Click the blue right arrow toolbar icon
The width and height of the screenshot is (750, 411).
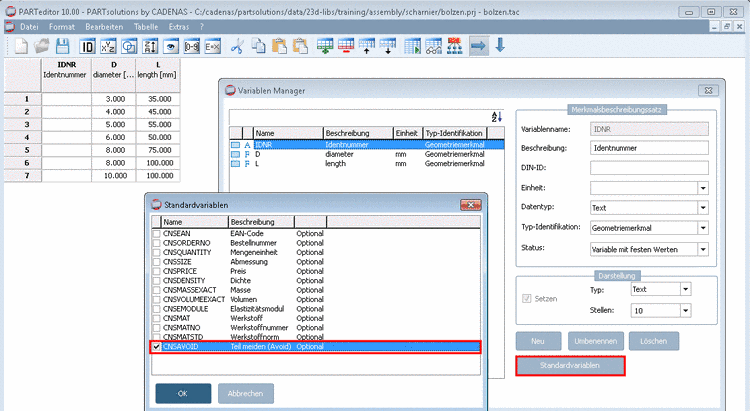pos(479,45)
